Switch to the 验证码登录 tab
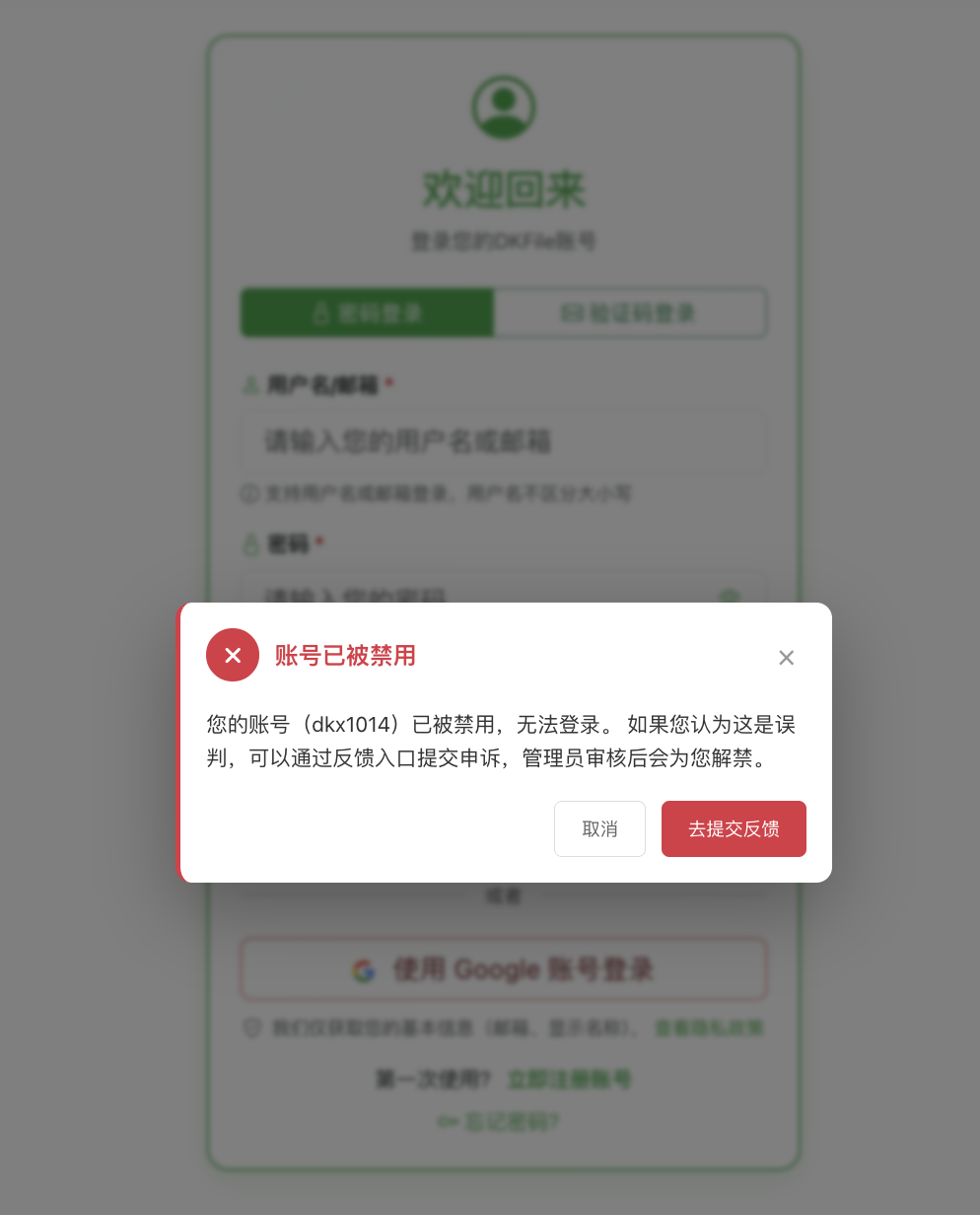This screenshot has height=1215, width=980. [630, 313]
